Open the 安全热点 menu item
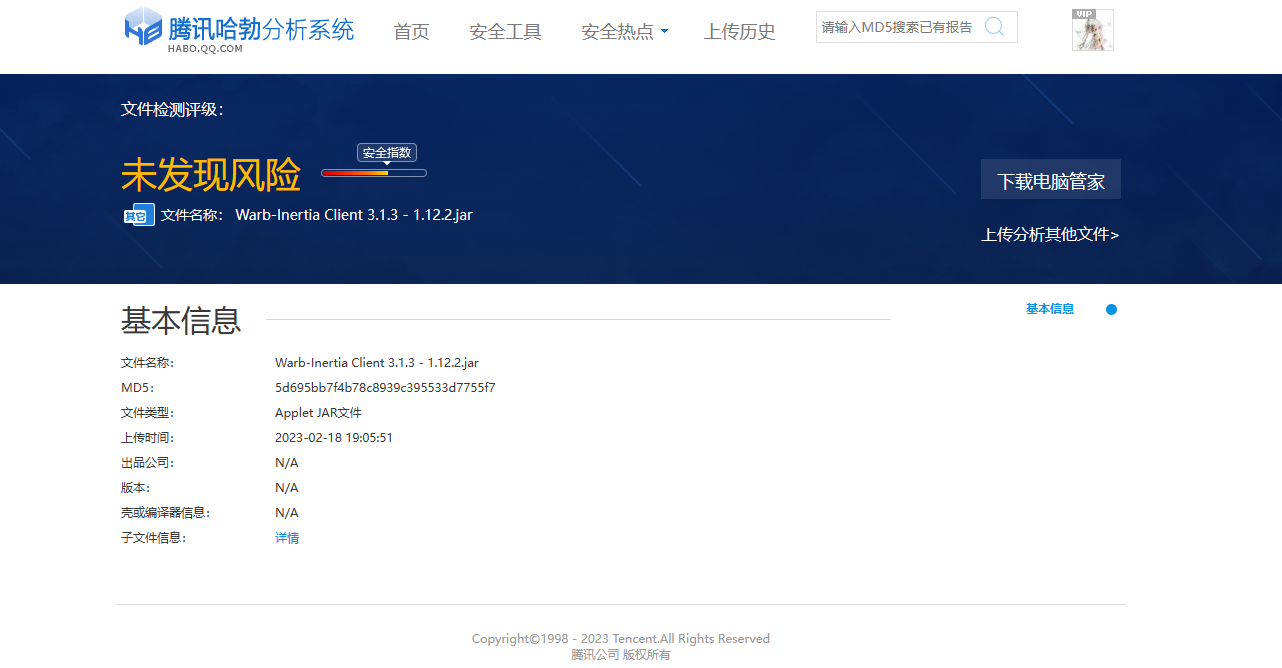 (x=617, y=31)
